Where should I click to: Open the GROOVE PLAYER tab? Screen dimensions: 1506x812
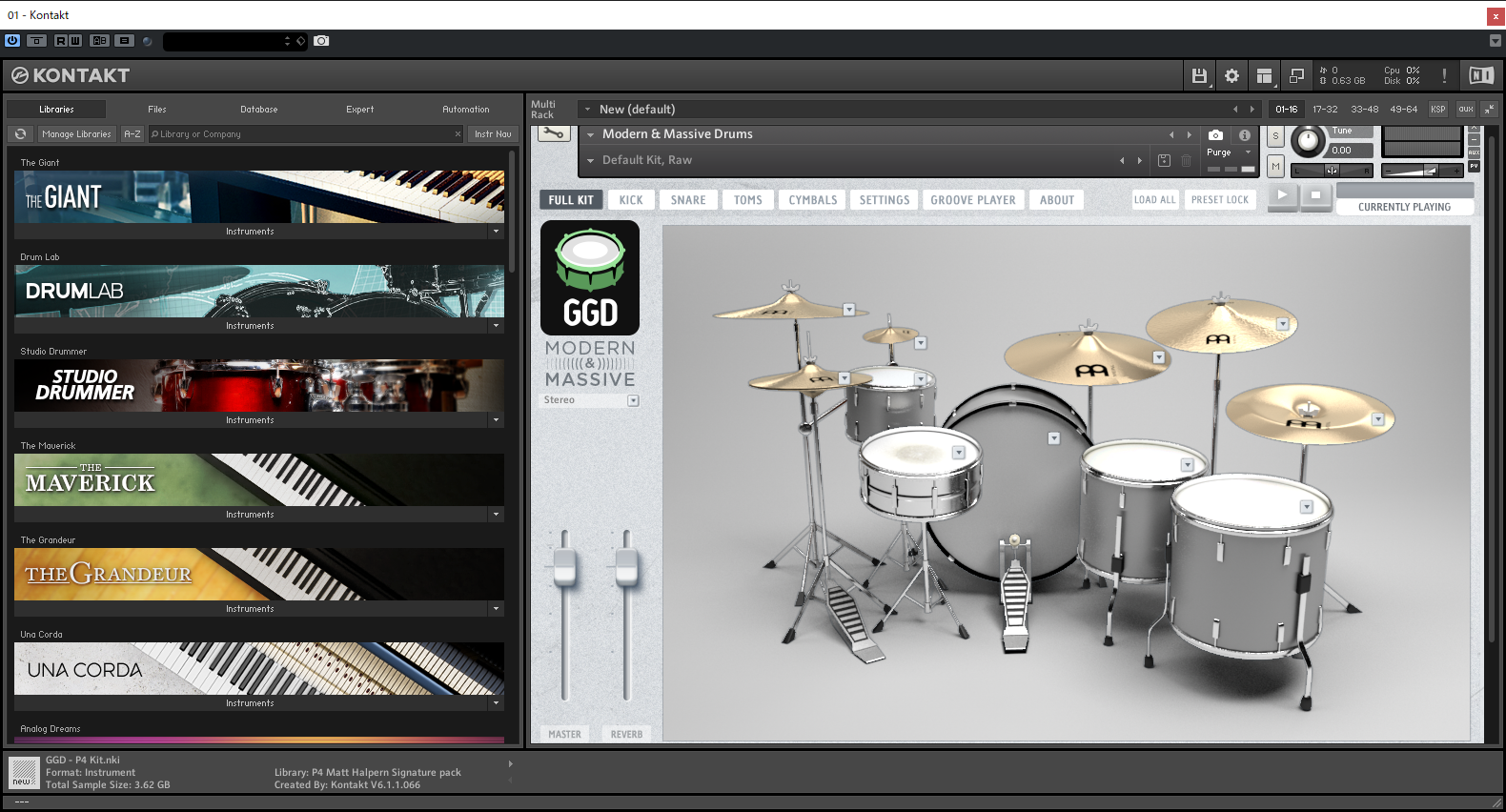point(973,200)
